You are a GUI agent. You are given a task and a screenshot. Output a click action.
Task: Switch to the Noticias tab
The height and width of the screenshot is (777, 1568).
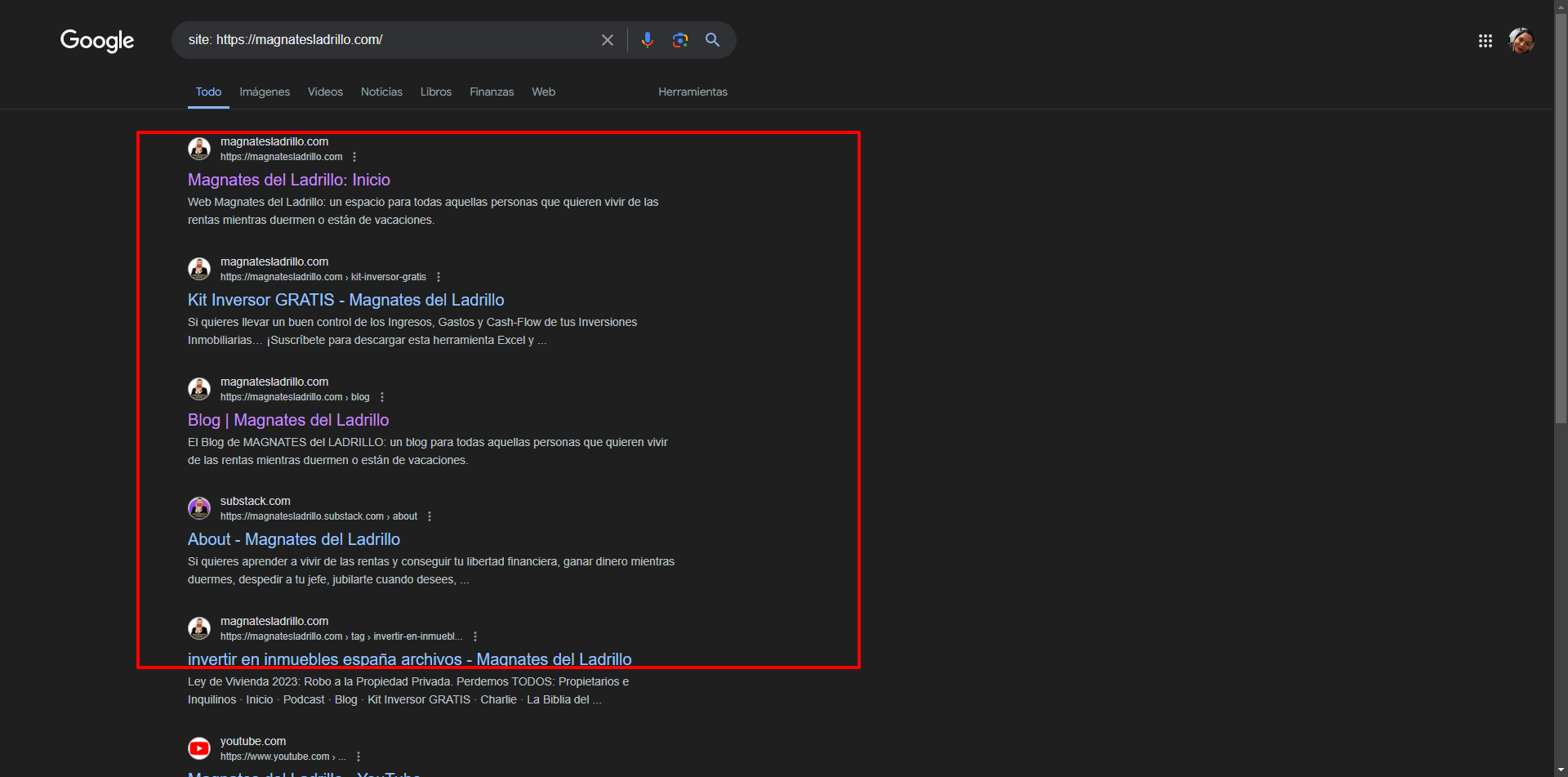381,92
